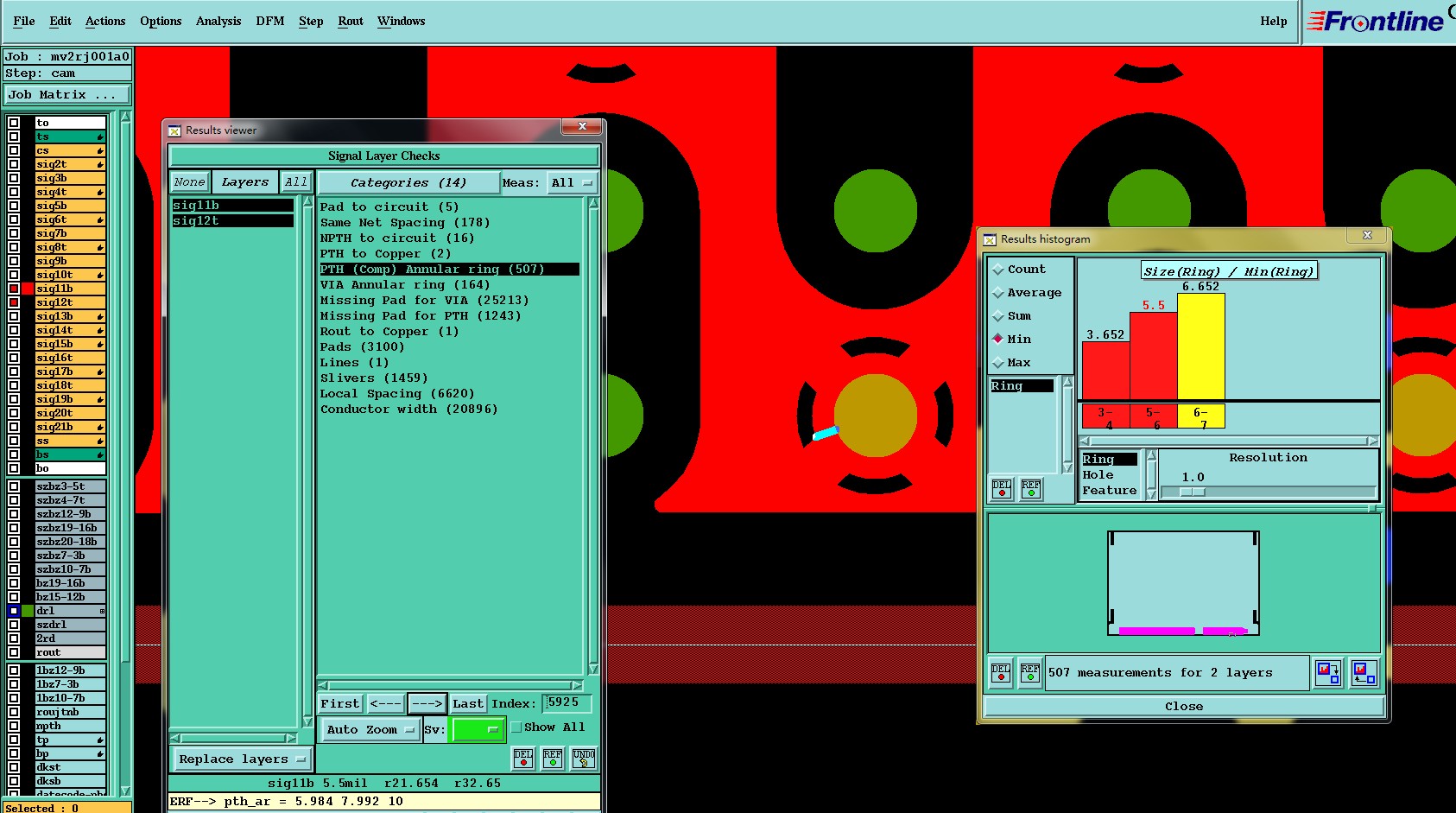The height and width of the screenshot is (813, 1456).
Task: Select Same Net Spacing (178) category
Action: coord(405,223)
